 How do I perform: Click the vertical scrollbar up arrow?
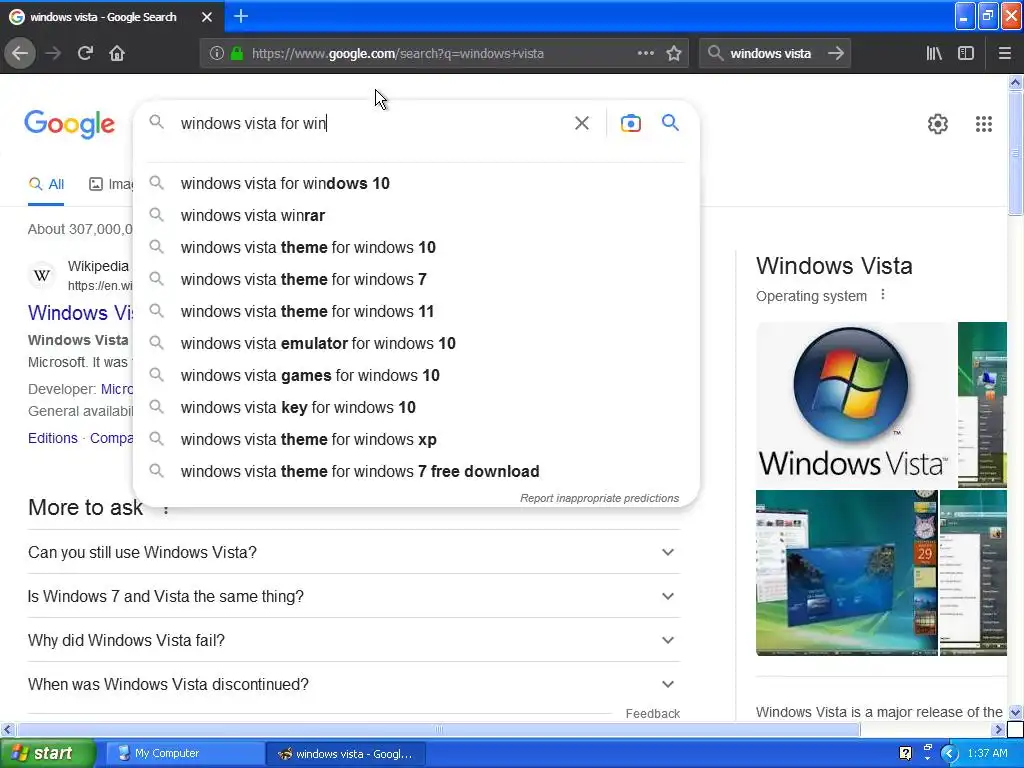click(x=1016, y=82)
